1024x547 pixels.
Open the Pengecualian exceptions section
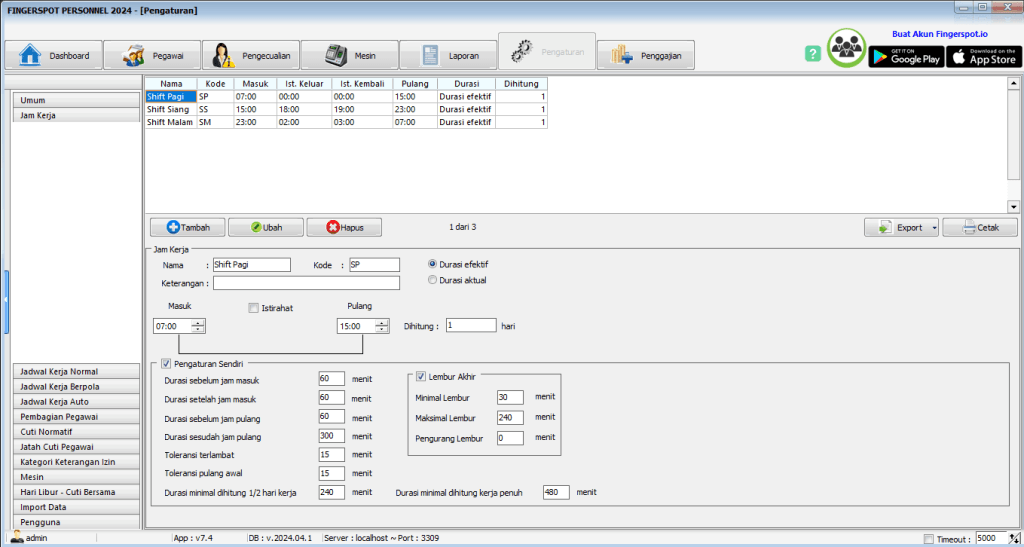250,55
